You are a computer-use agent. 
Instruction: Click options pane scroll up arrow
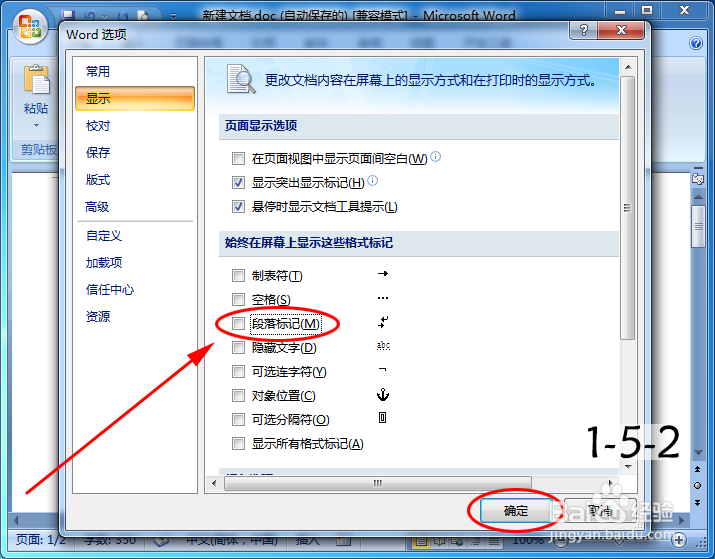[x=628, y=67]
